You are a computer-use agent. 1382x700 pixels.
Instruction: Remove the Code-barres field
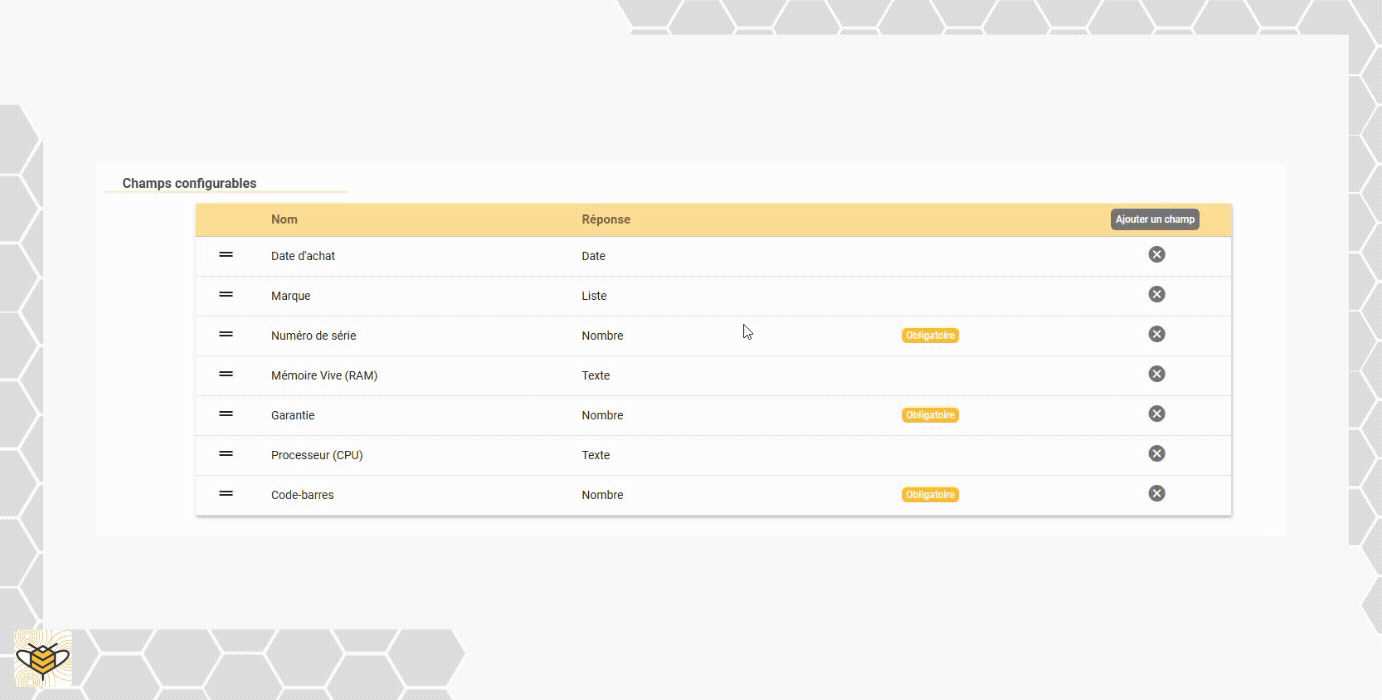point(1157,493)
